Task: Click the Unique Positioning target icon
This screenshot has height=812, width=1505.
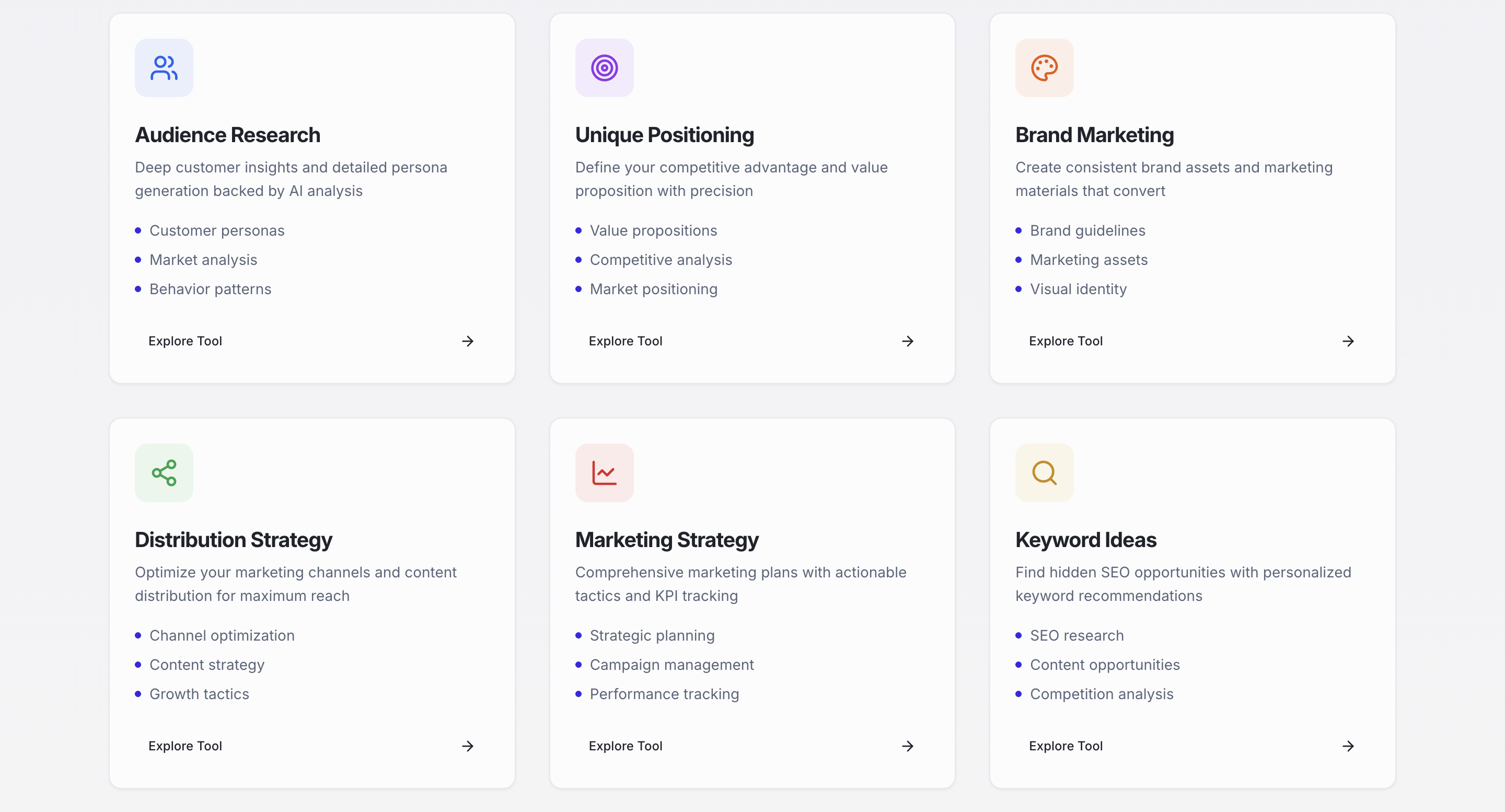Action: tap(604, 68)
